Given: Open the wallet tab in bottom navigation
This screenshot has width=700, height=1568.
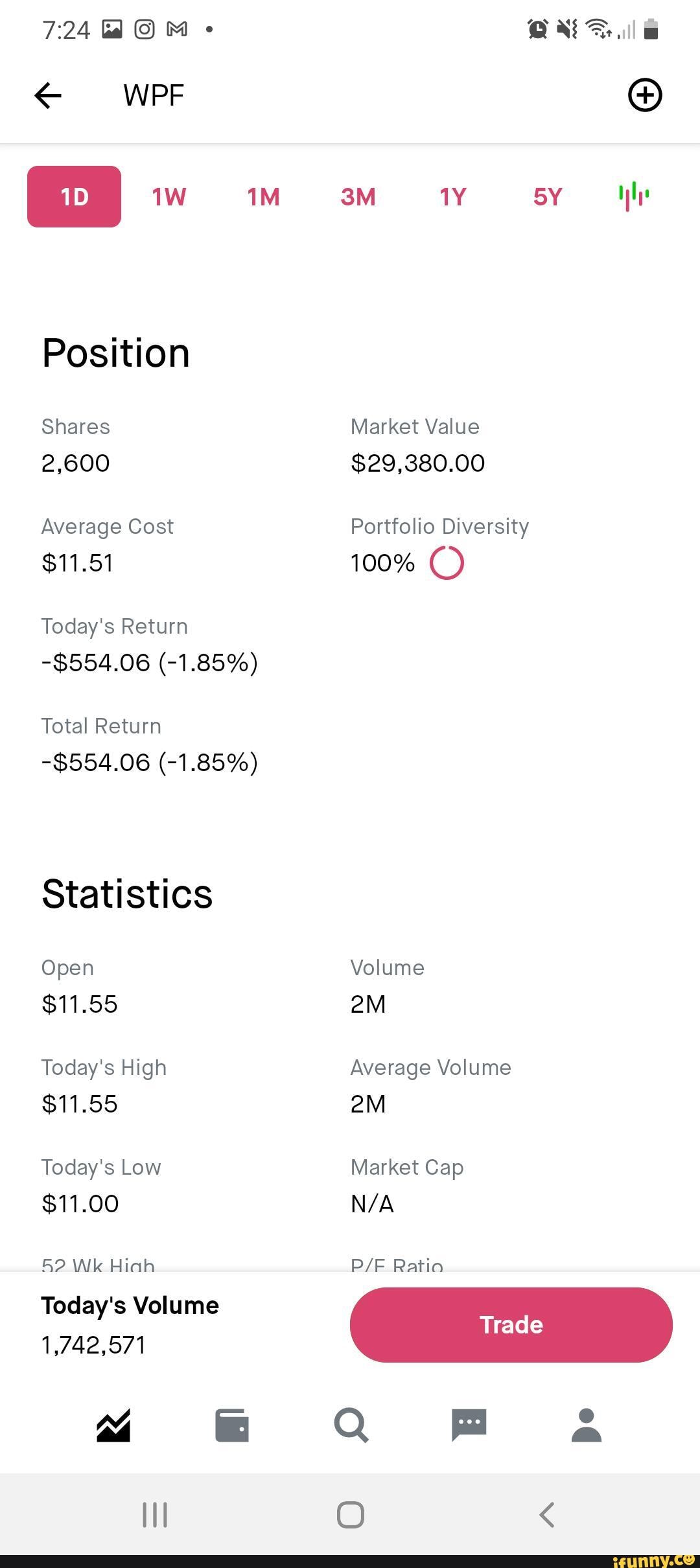Looking at the screenshot, I should [x=231, y=1425].
